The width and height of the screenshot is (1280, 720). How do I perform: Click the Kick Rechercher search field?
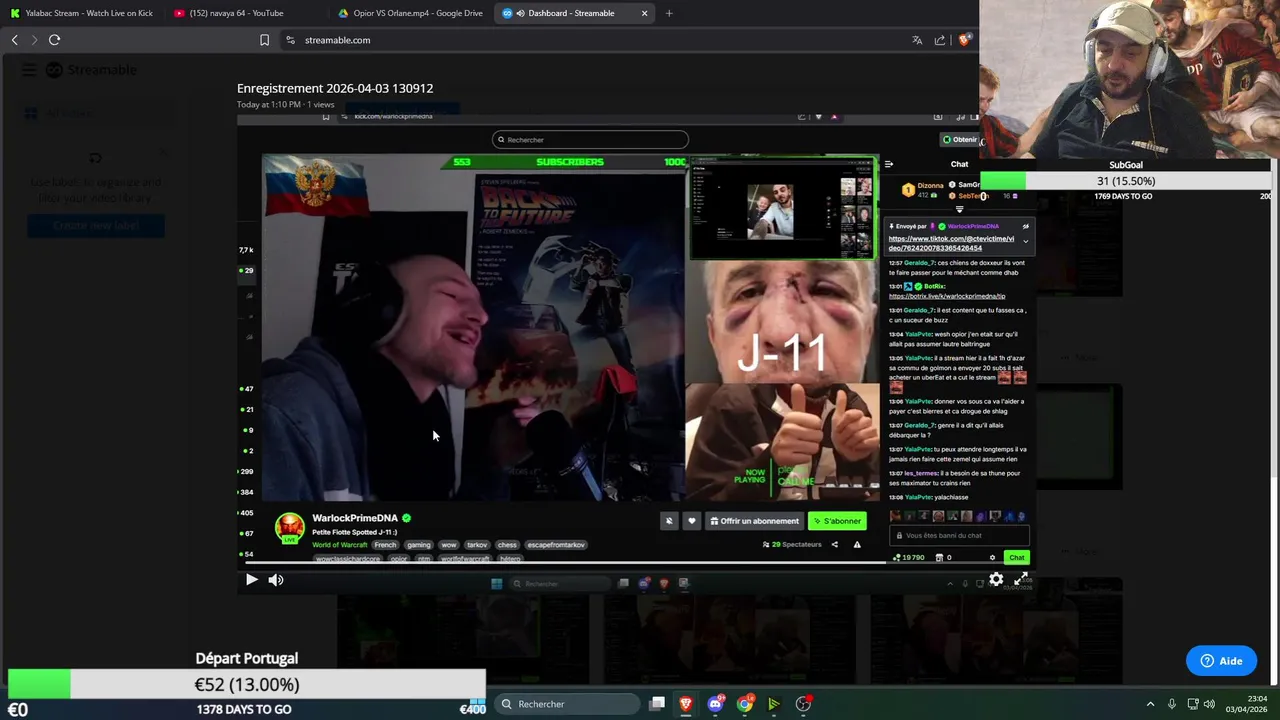pos(590,140)
